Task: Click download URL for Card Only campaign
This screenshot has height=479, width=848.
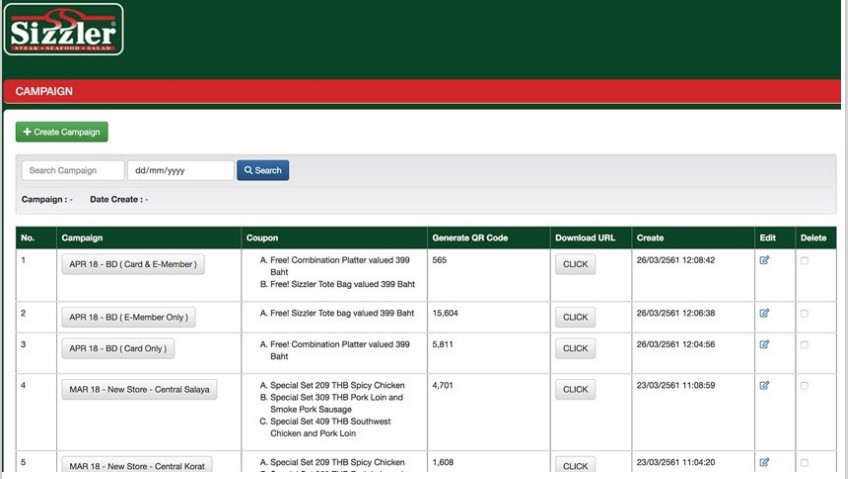Action: (x=575, y=349)
